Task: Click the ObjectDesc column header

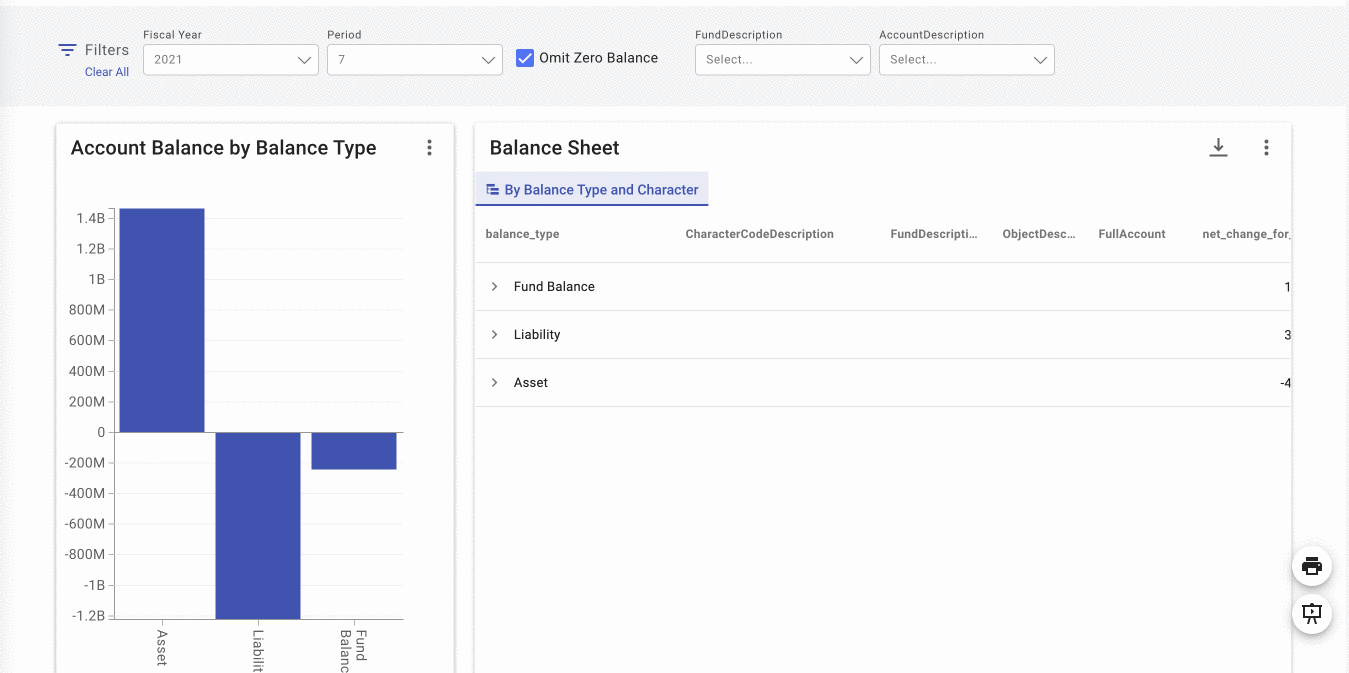Action: click(x=1039, y=234)
